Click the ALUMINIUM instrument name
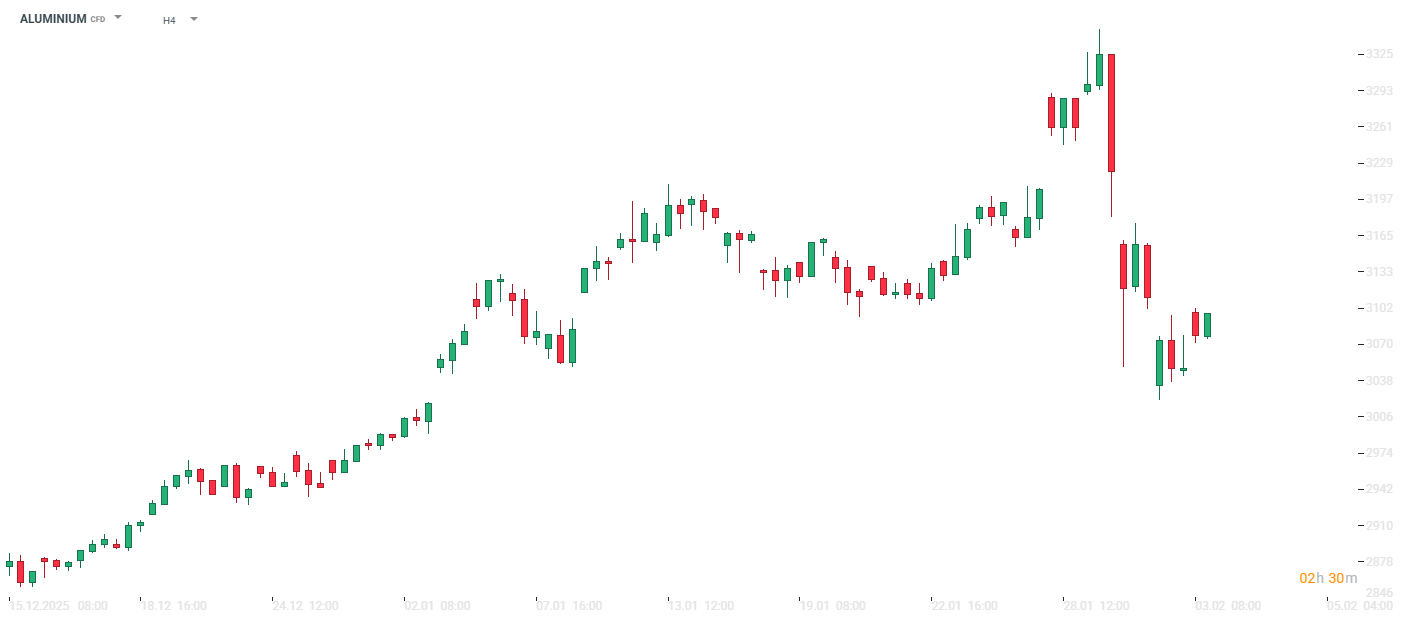 coord(53,19)
